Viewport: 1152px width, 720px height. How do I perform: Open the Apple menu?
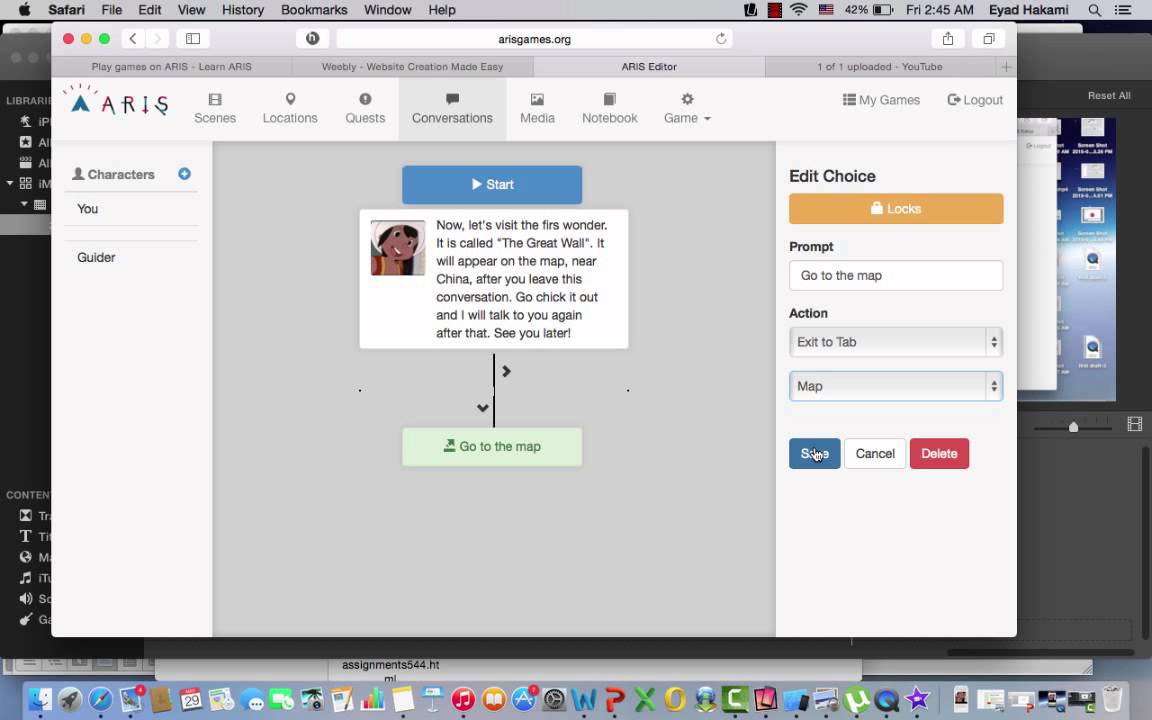24,10
